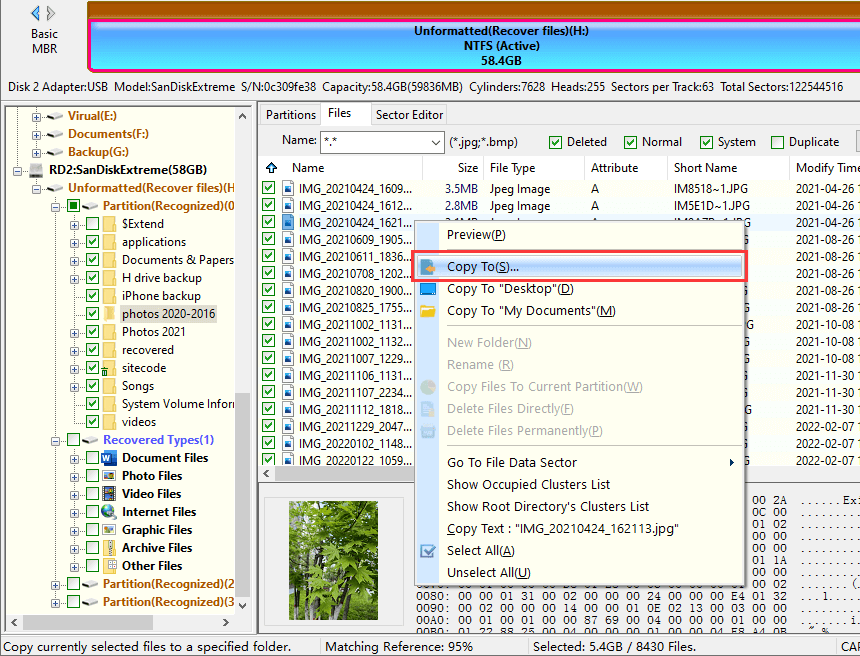
Task: Click the up-arrow parent folder icon
Action: 271,168
